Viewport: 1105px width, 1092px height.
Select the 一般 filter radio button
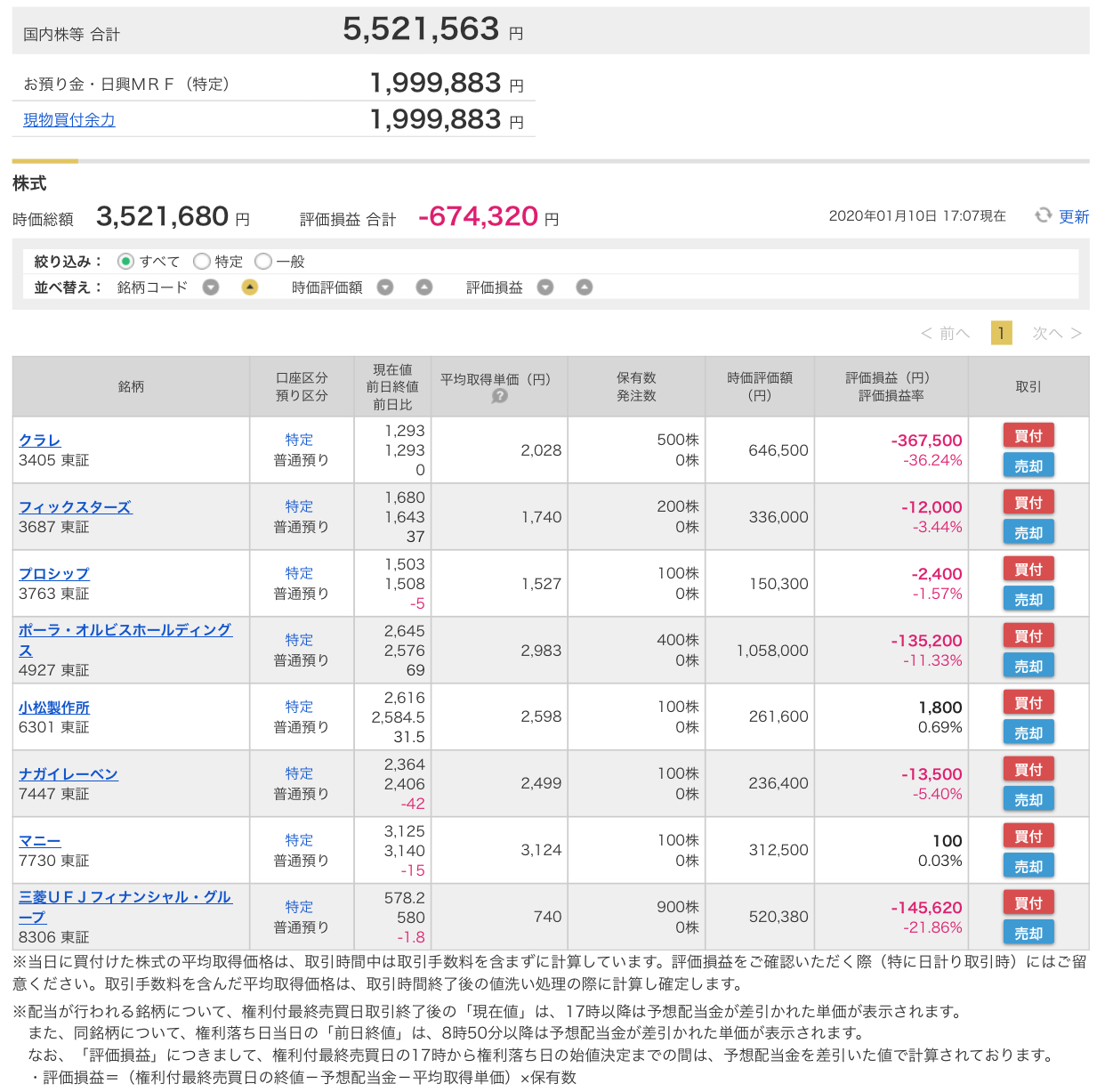click(x=263, y=261)
